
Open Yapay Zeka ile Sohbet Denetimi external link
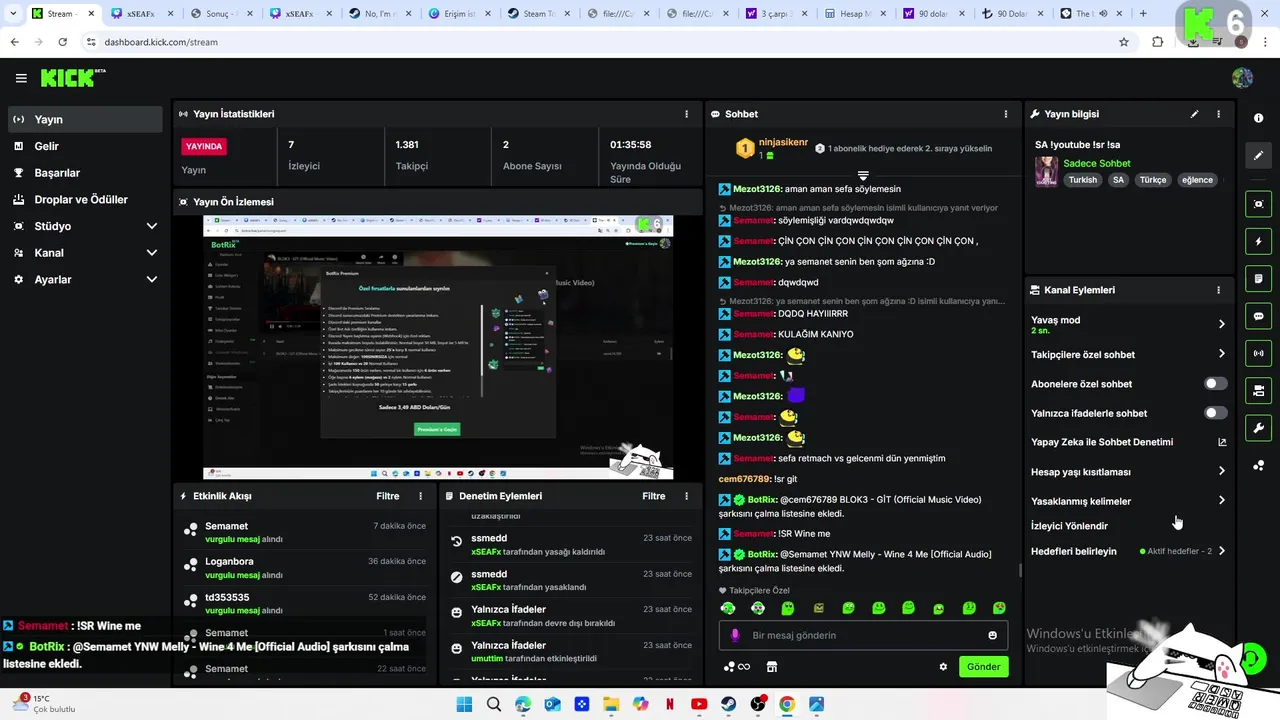(1221, 442)
